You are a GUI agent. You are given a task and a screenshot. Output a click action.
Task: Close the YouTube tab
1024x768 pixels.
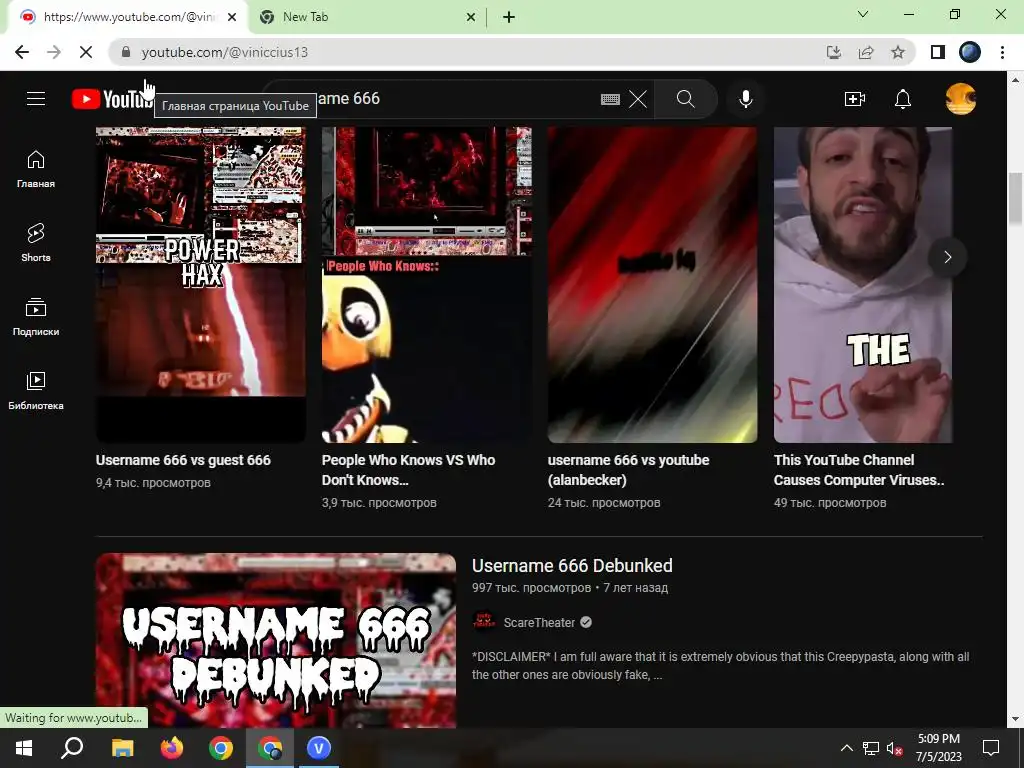click(232, 18)
